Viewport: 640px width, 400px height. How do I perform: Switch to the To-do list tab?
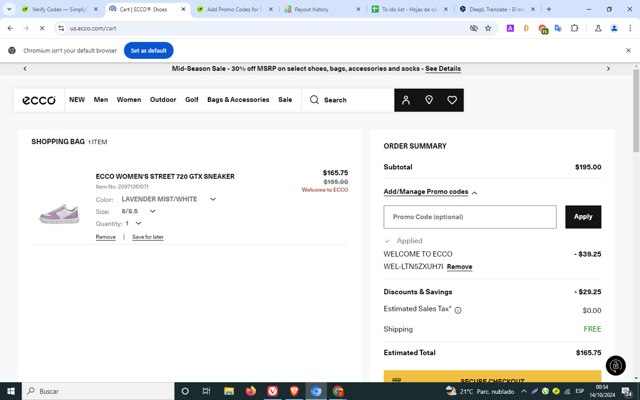(x=409, y=9)
